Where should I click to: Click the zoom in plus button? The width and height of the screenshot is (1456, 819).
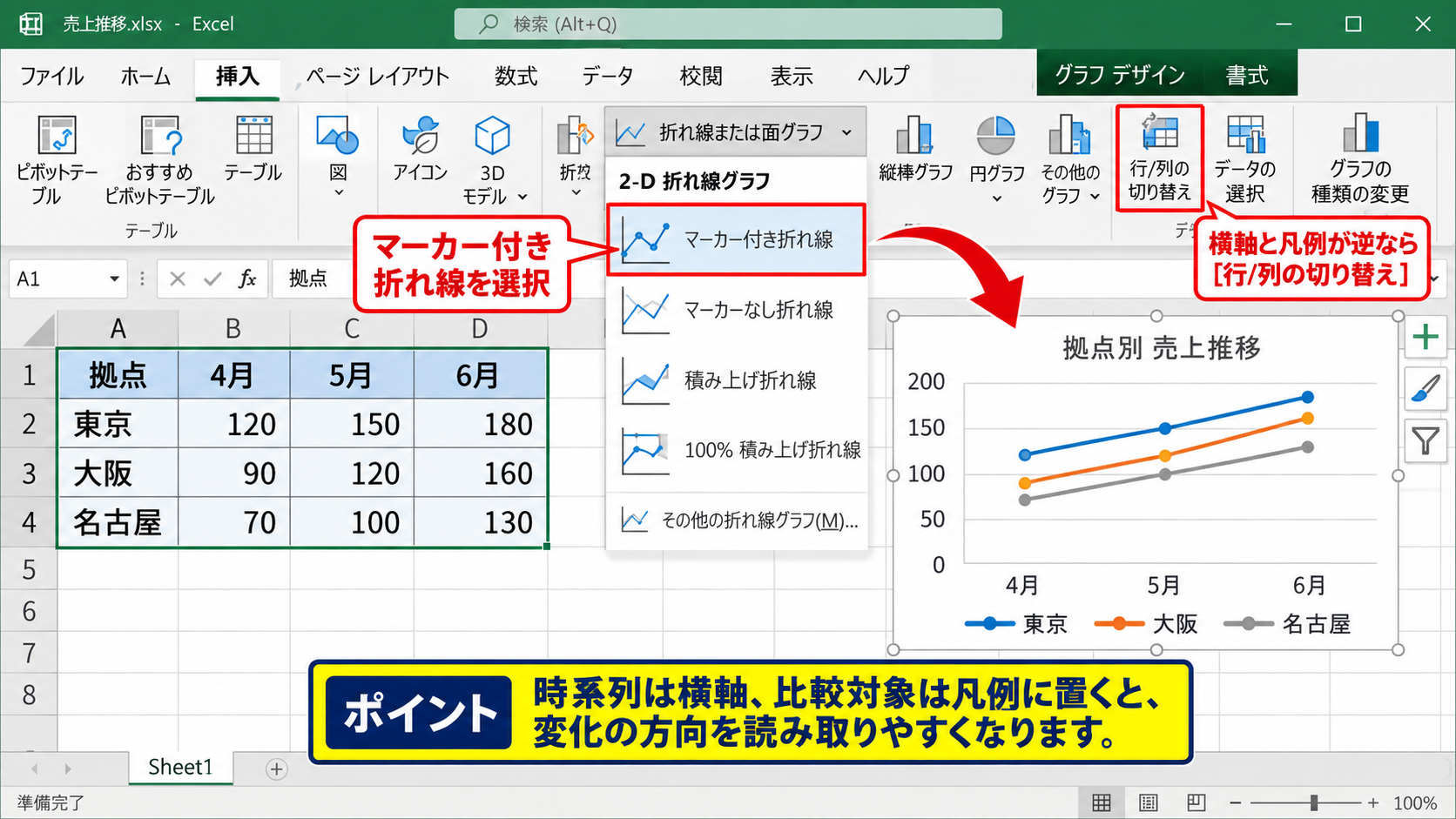pos(1373,802)
